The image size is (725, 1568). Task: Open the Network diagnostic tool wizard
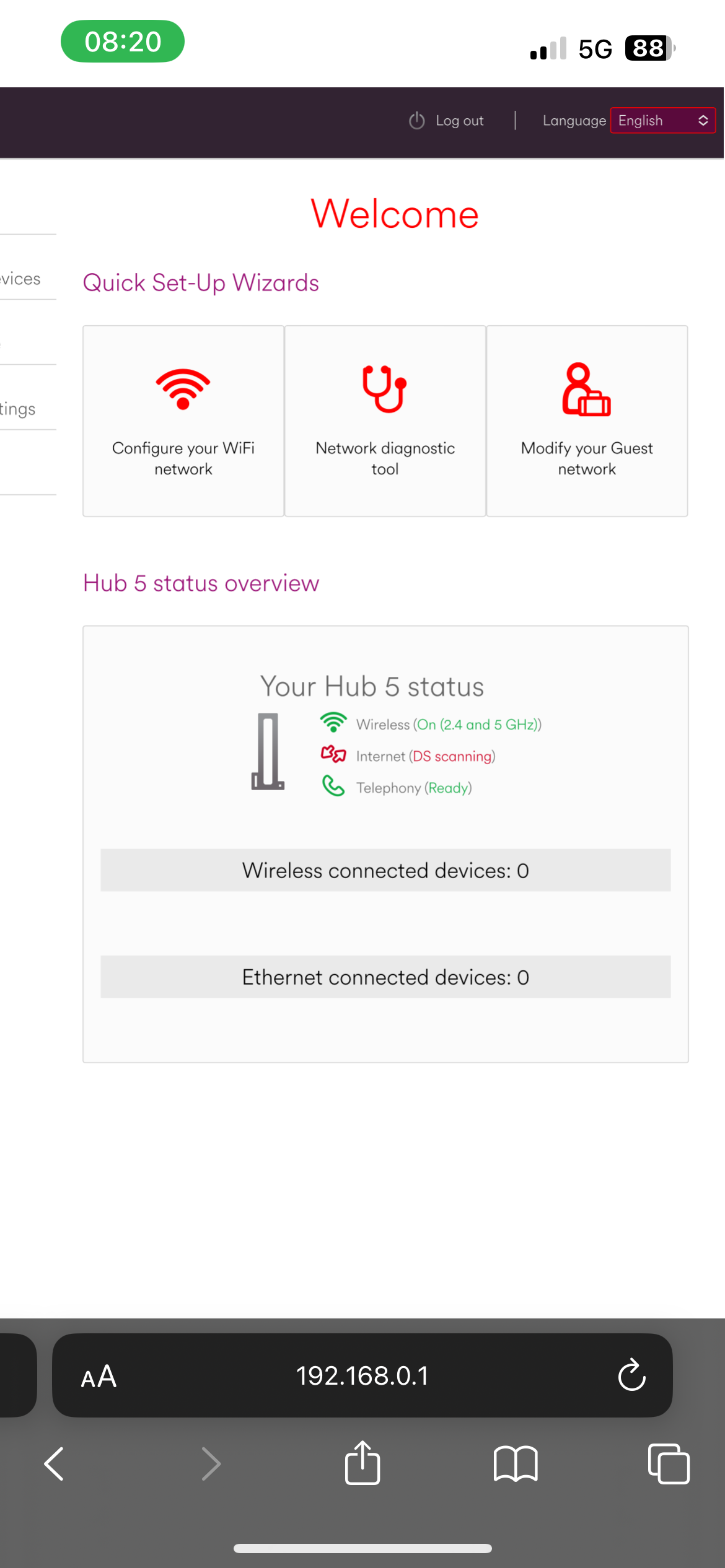[385, 421]
